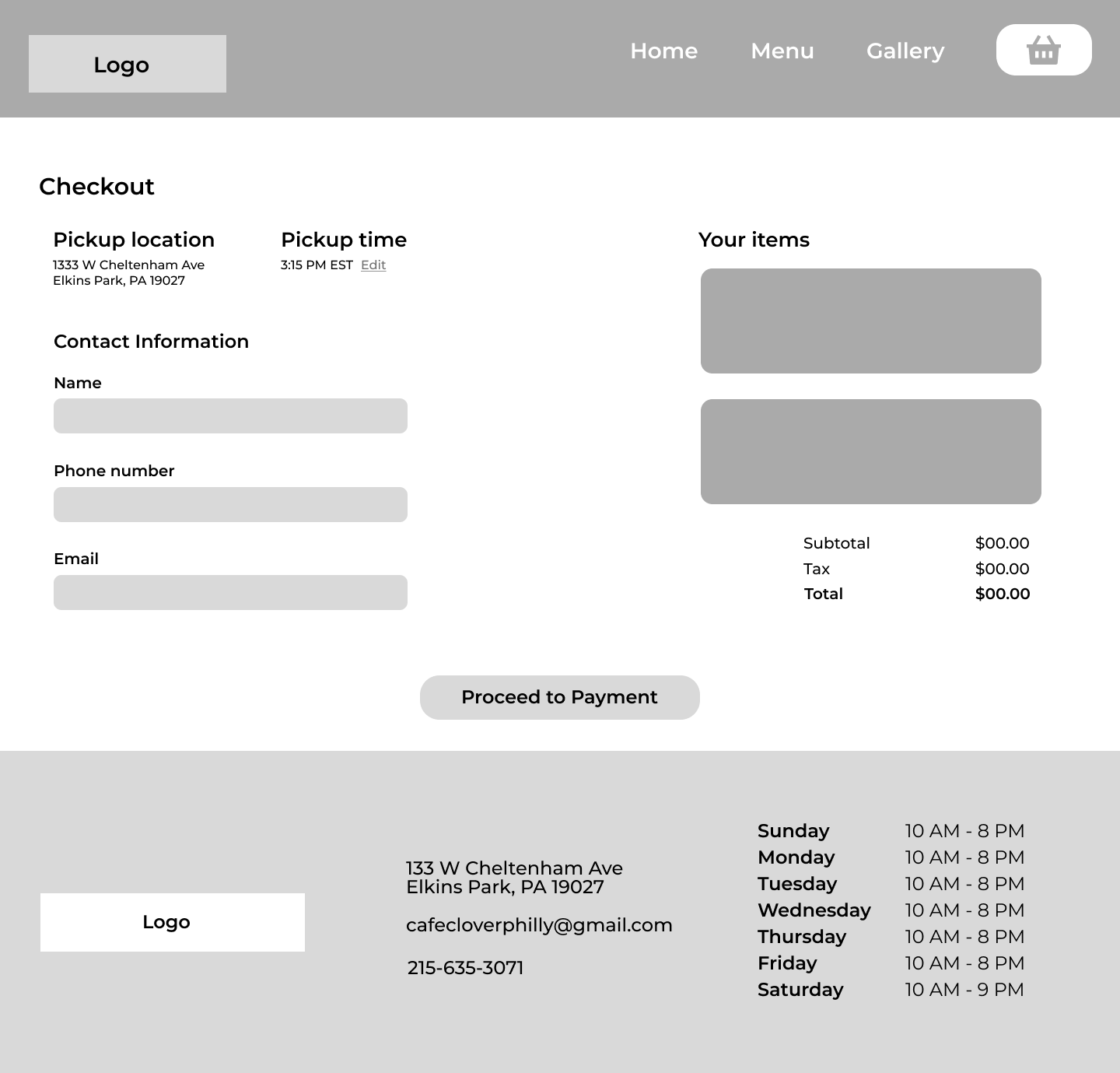Image resolution: width=1120 pixels, height=1073 pixels.
Task: Select the second item card in Your items
Action: tap(871, 451)
